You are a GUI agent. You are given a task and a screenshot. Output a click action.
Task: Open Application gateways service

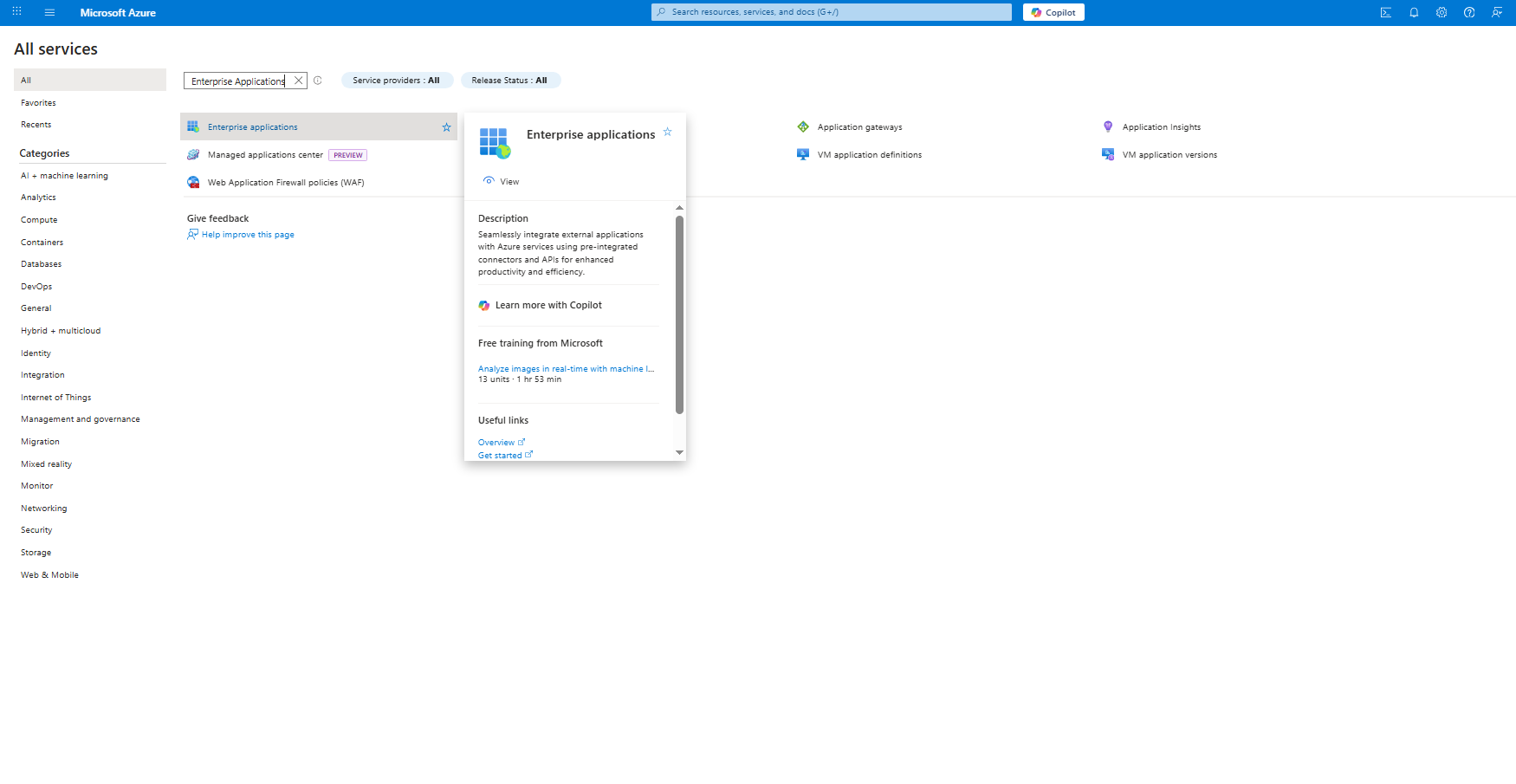[859, 127]
